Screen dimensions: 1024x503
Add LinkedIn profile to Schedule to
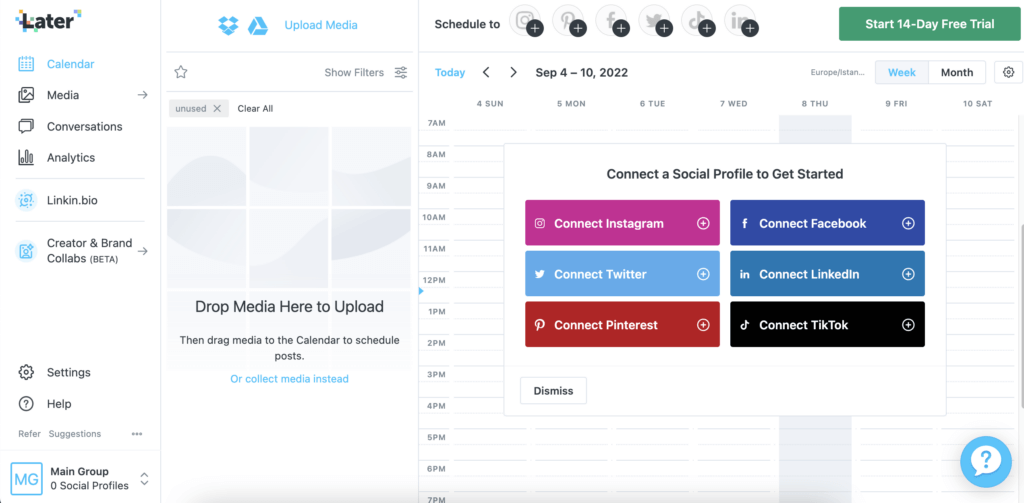741,21
